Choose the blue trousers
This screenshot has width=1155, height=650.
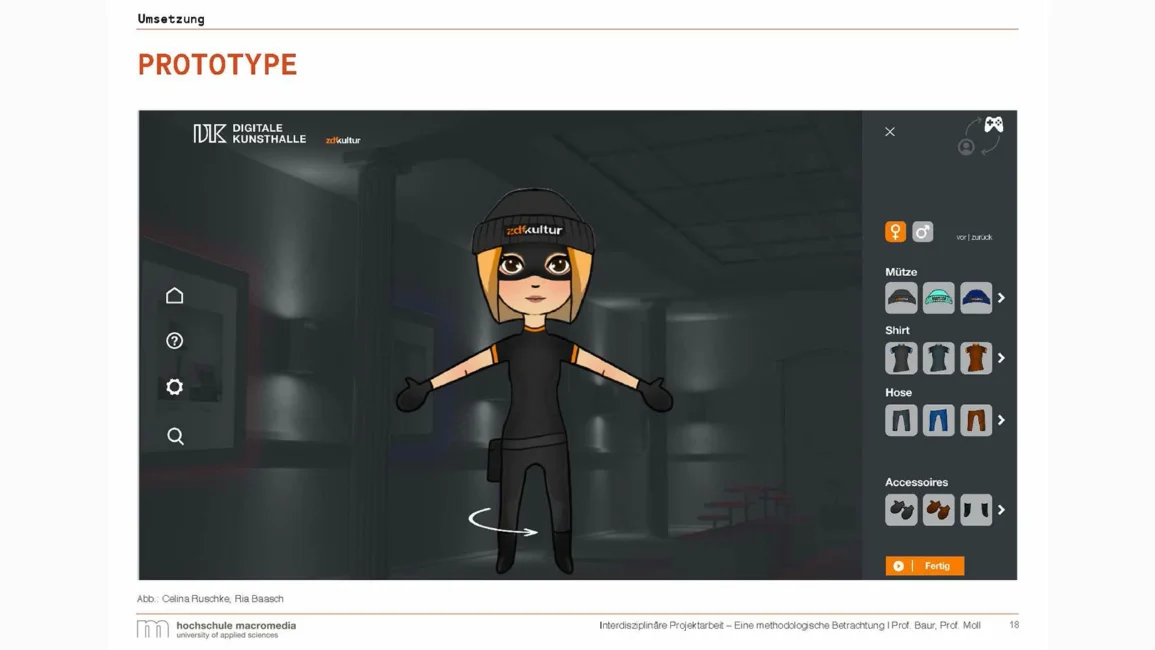tap(938, 420)
